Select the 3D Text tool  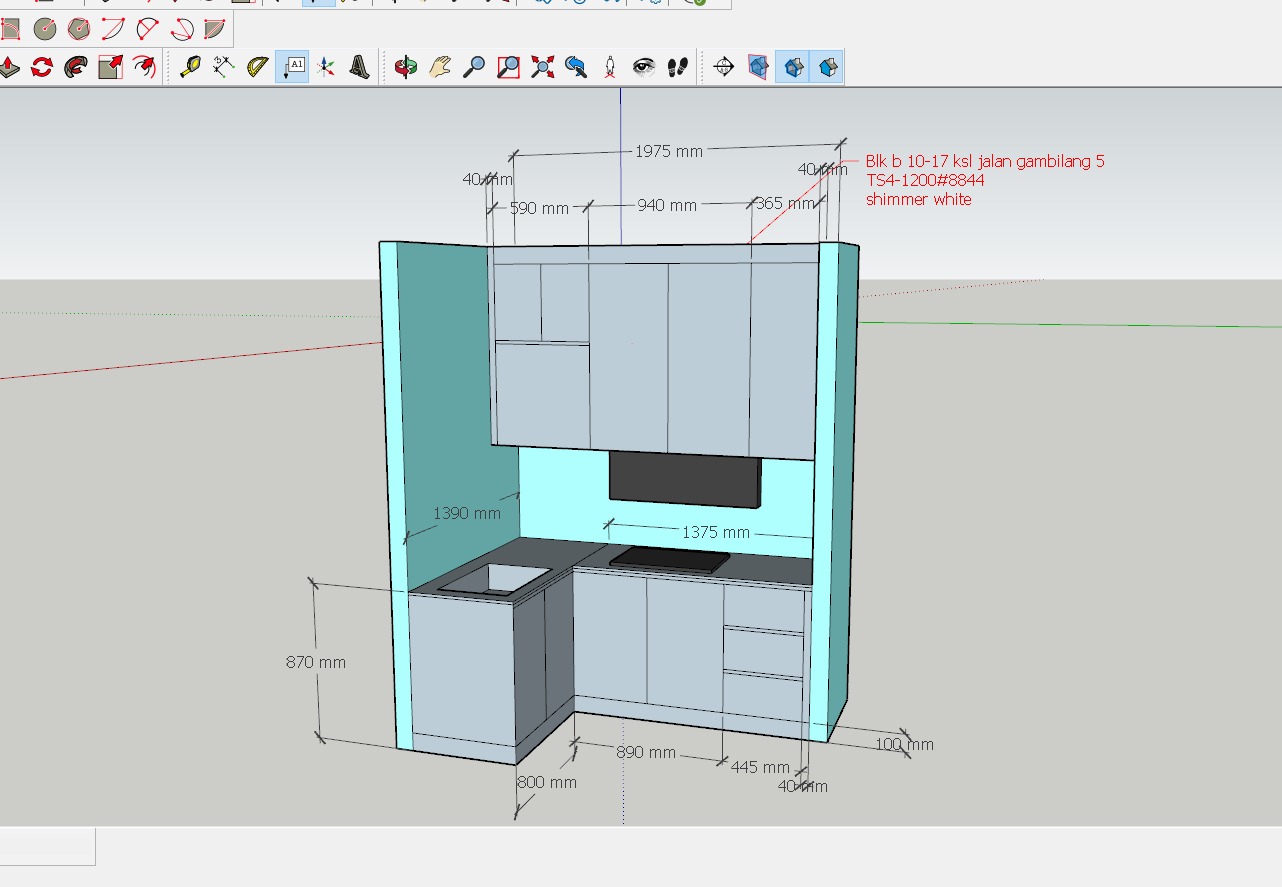(x=359, y=67)
